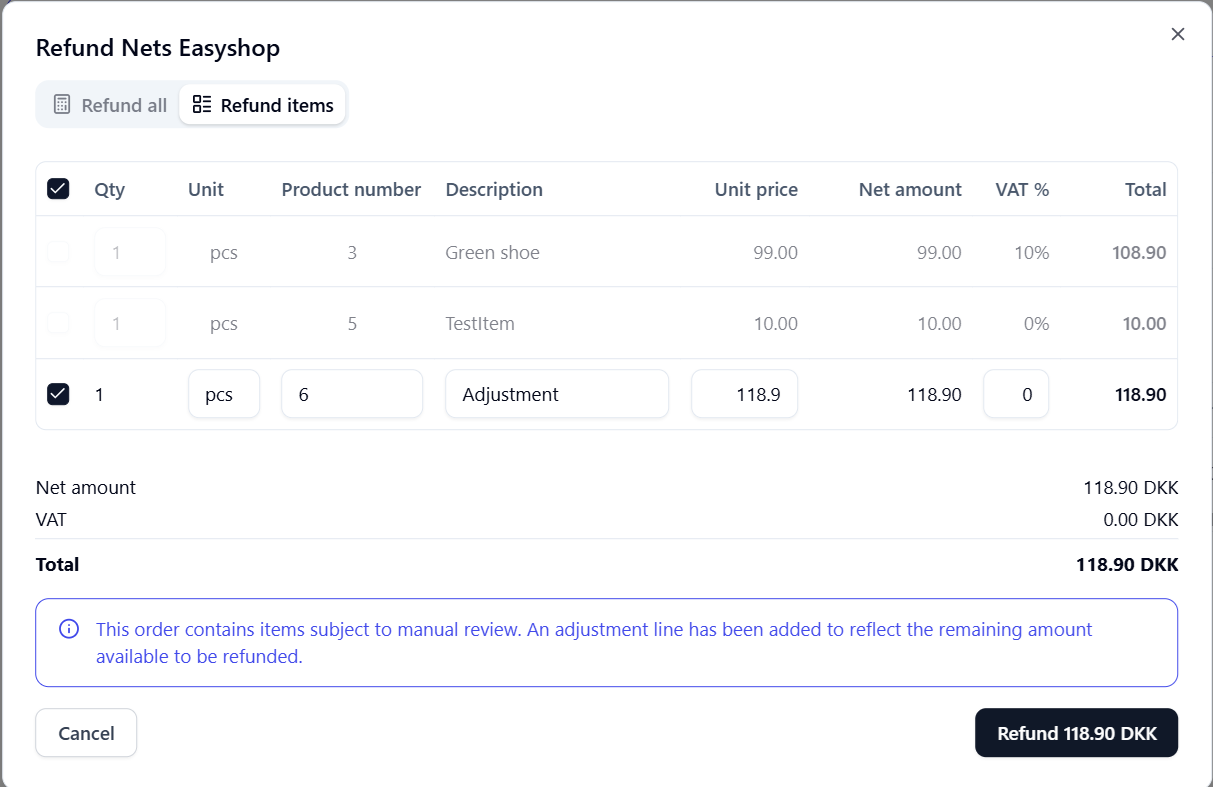1217x787 pixels.
Task: Check the Green shoe row checkbox
Action: tap(58, 252)
